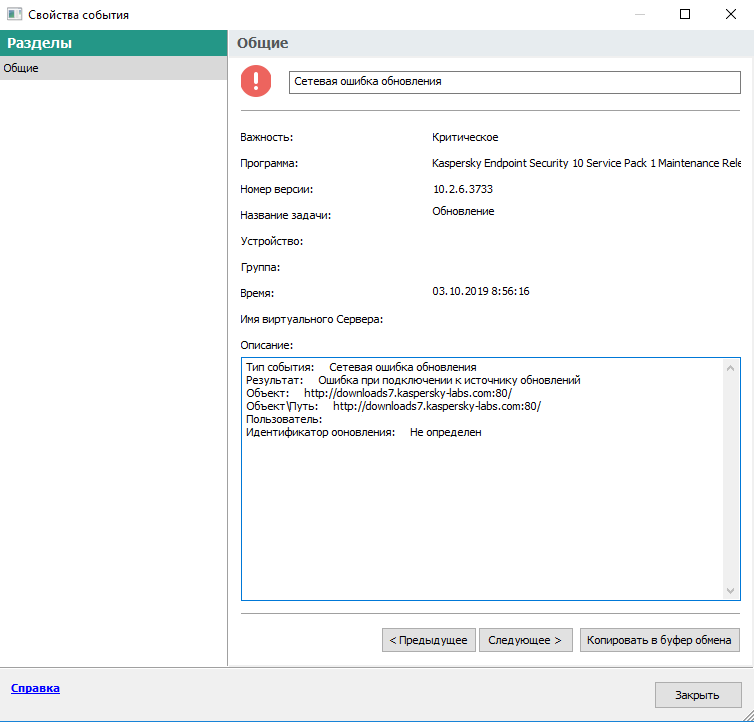The image size is (754, 722).
Task: Click the event time 03.10.2019 8:56:16
Action: pos(480,291)
